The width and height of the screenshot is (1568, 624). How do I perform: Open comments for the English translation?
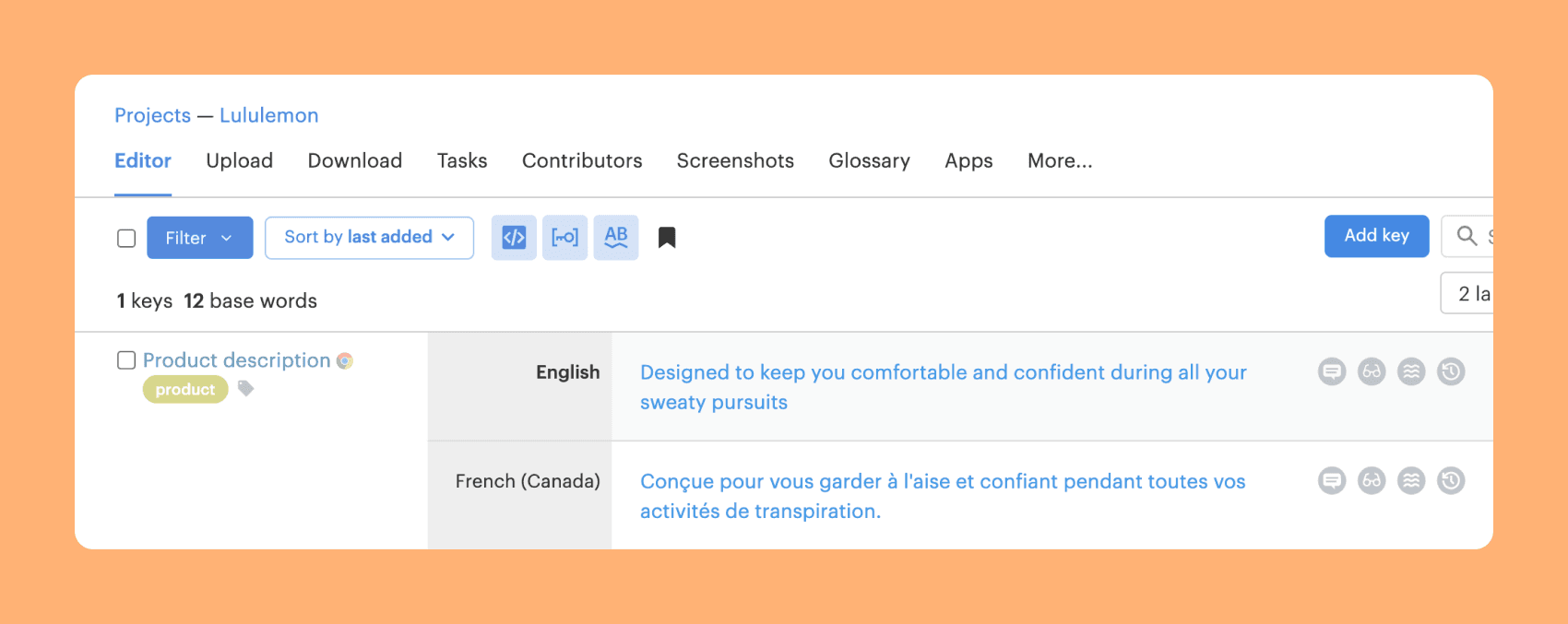(x=1331, y=372)
